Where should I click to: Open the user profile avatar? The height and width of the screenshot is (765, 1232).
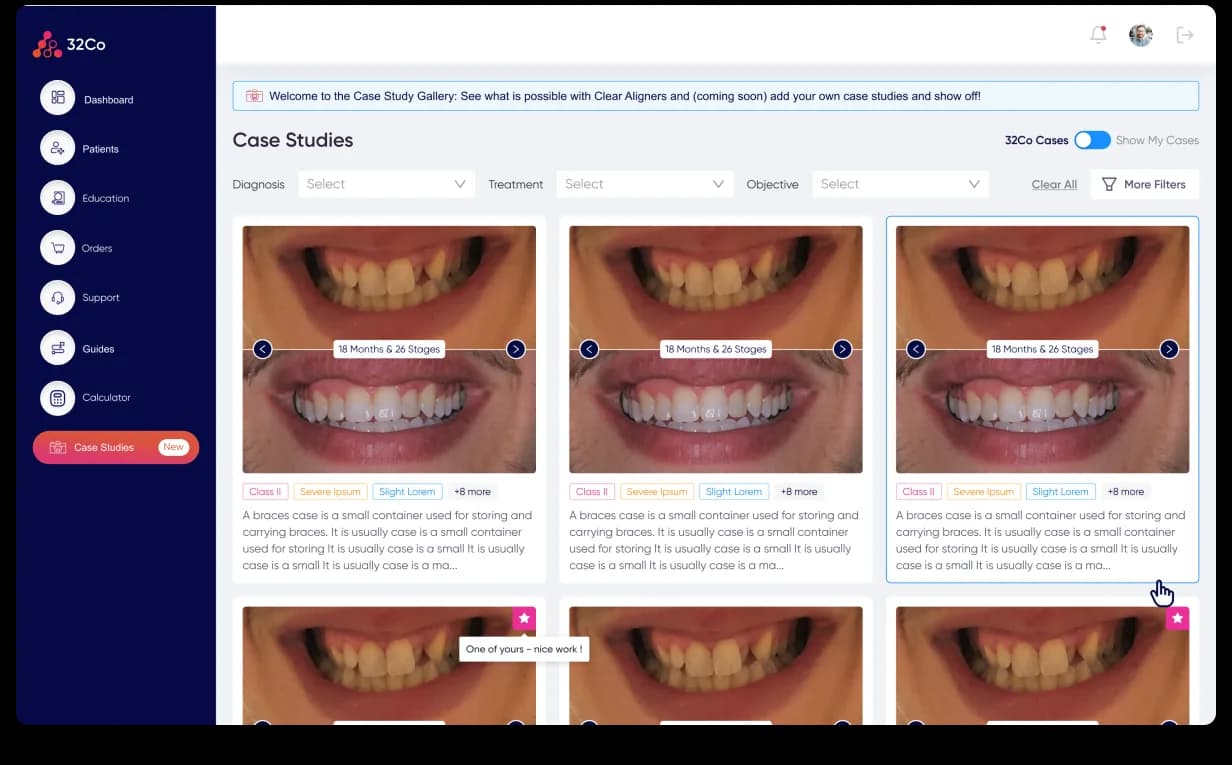coord(1141,35)
